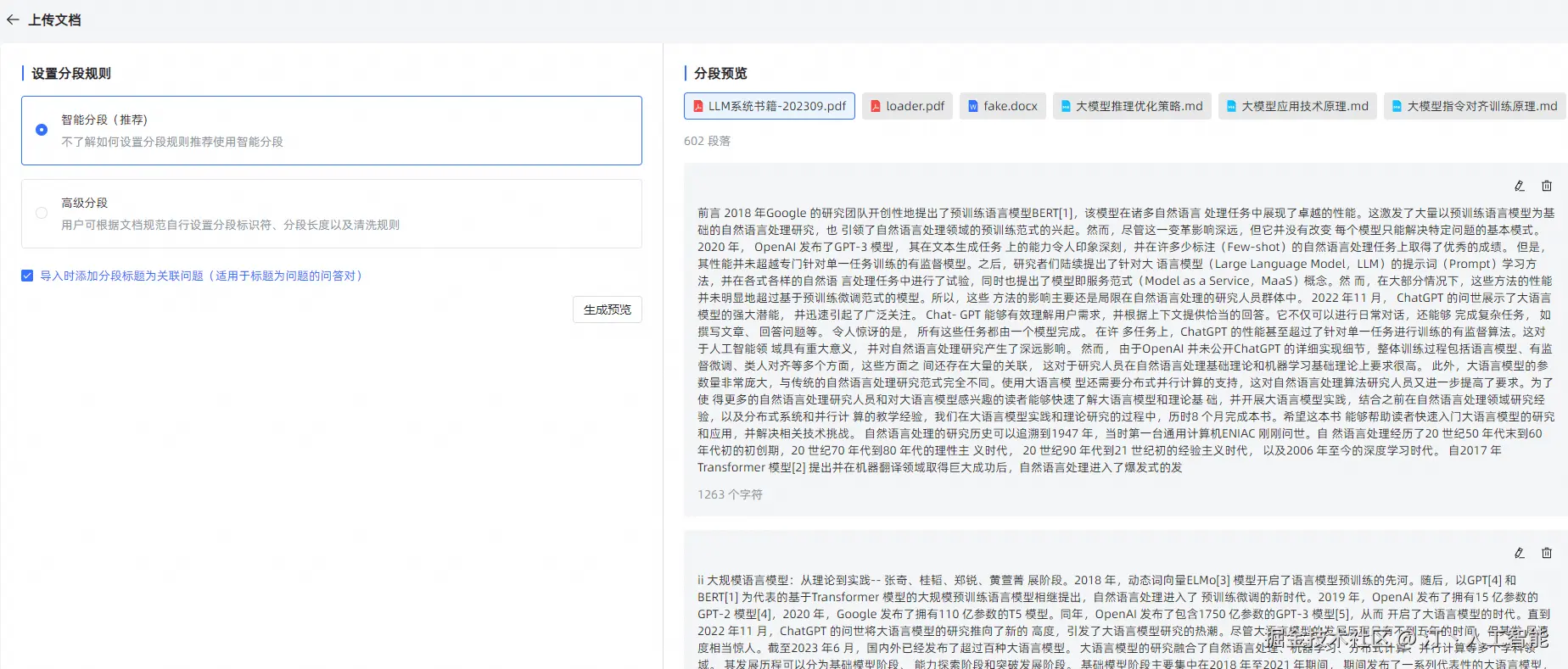
Task: Click the 1263 个字符 character count
Action: click(730, 494)
